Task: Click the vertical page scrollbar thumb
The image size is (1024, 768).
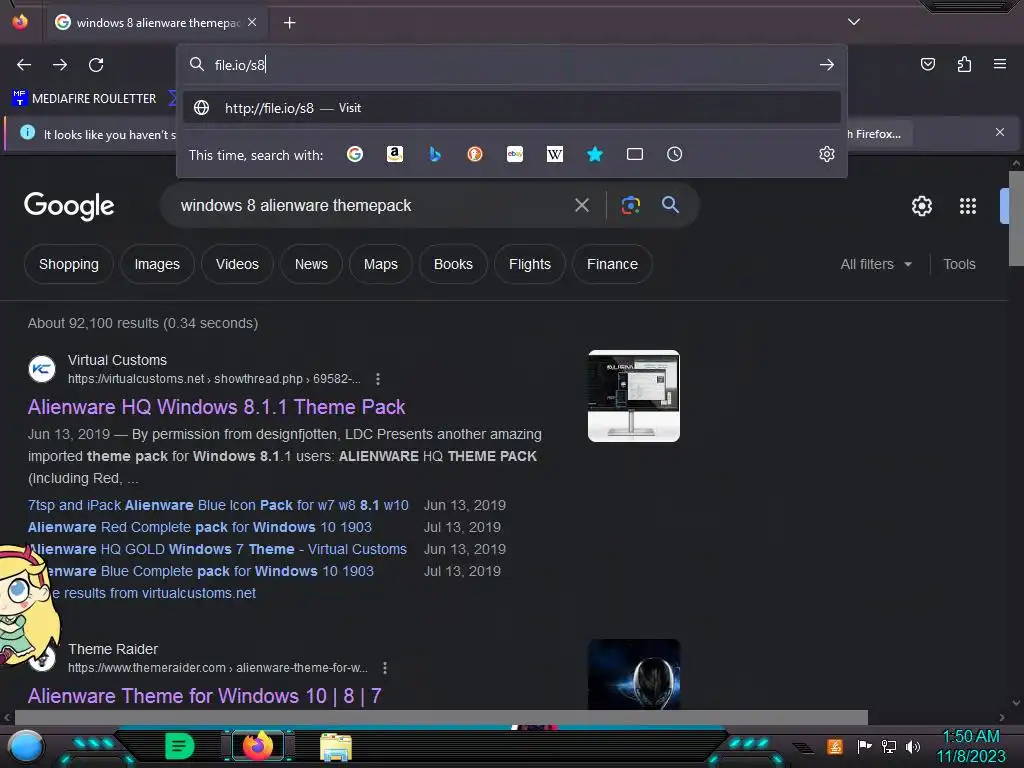Action: (x=1016, y=218)
